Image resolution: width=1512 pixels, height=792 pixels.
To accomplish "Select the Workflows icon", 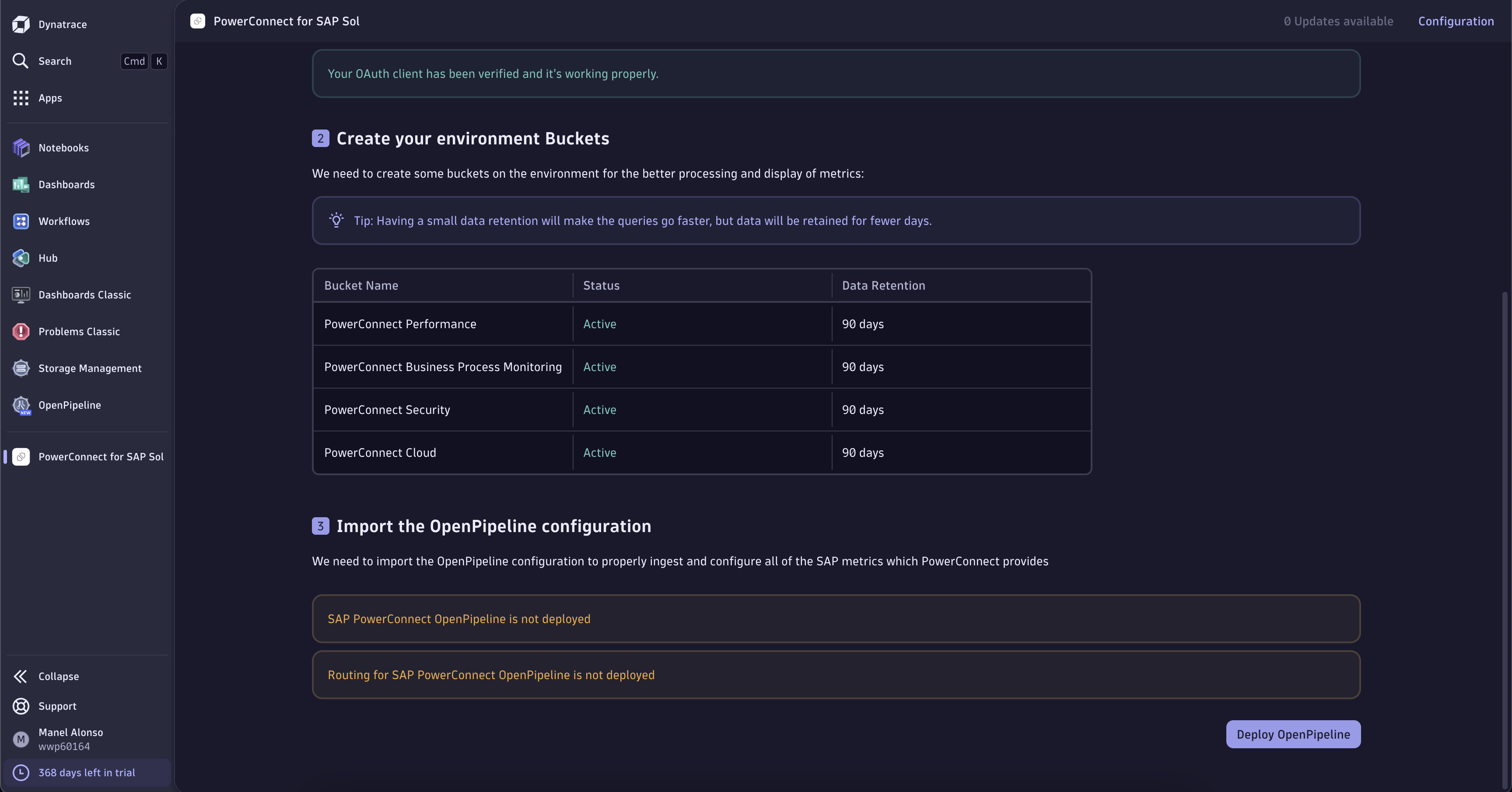I will pos(21,221).
